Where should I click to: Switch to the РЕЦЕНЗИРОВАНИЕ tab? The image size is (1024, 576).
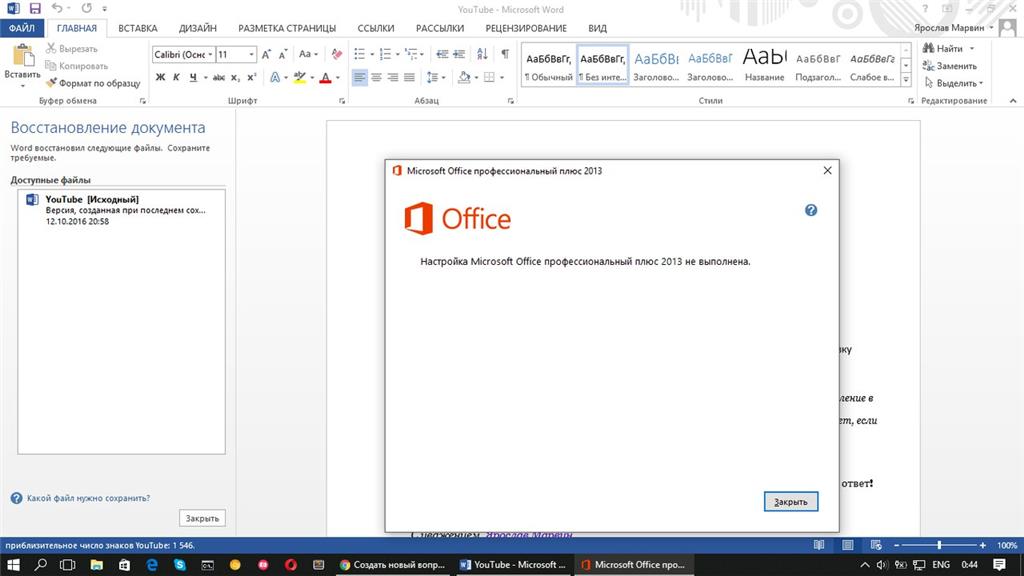pos(526,28)
